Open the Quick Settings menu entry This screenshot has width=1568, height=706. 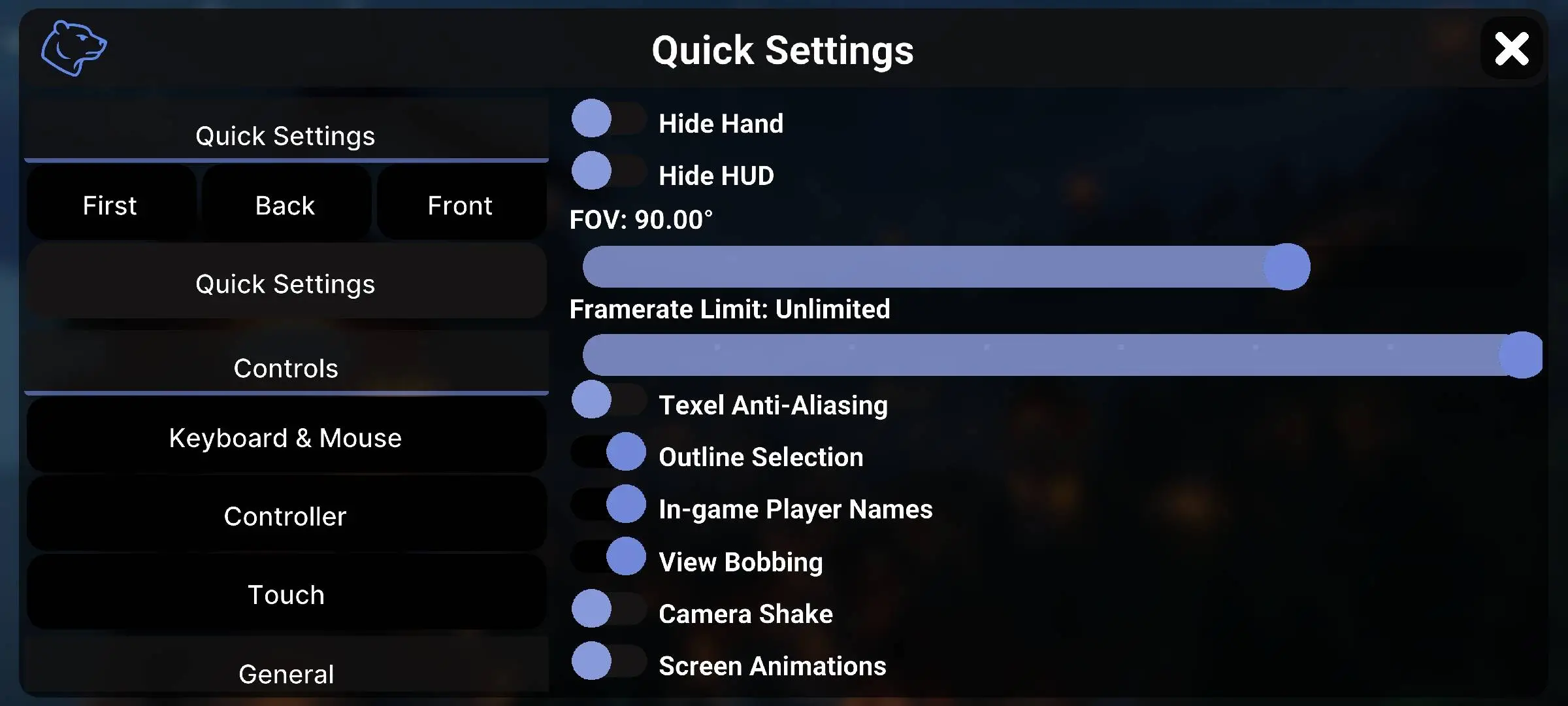286,284
